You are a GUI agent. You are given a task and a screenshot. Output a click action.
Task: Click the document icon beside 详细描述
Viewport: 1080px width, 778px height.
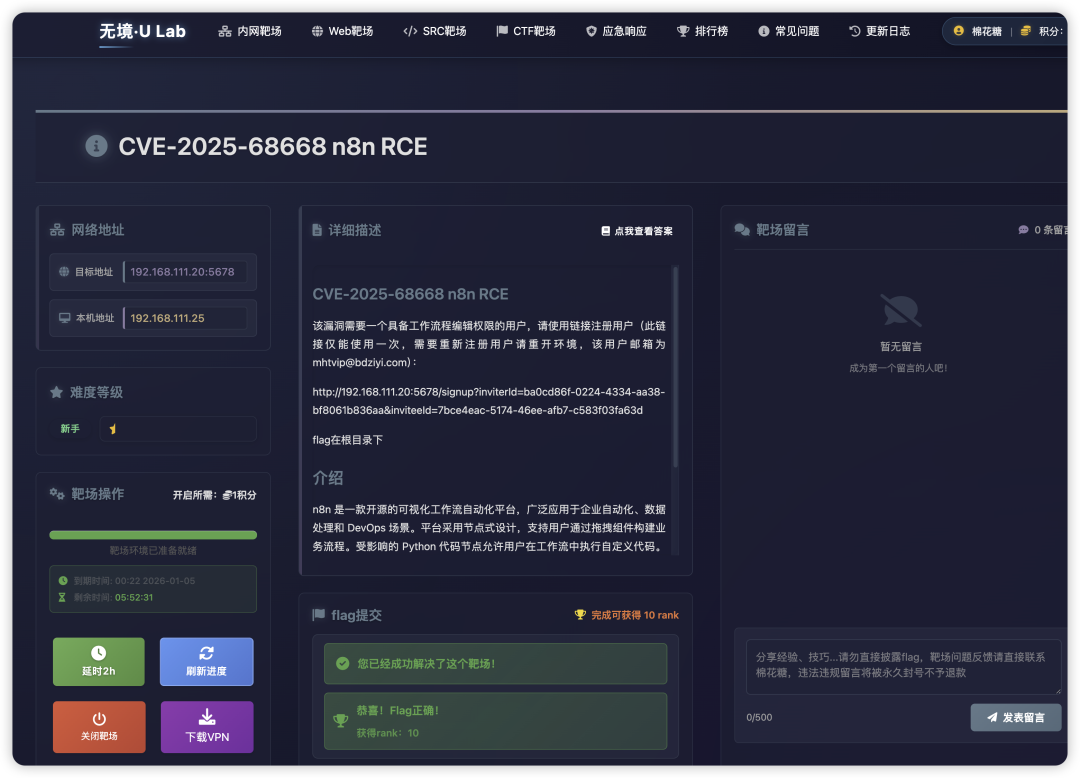click(317, 230)
